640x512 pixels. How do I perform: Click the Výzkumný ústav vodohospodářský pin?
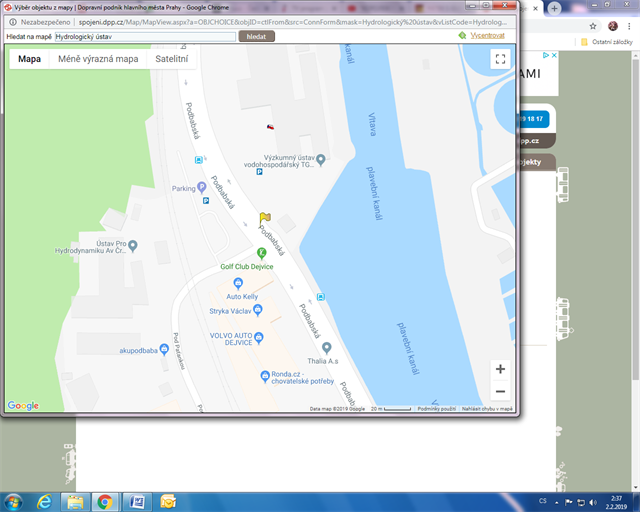(x=321, y=160)
